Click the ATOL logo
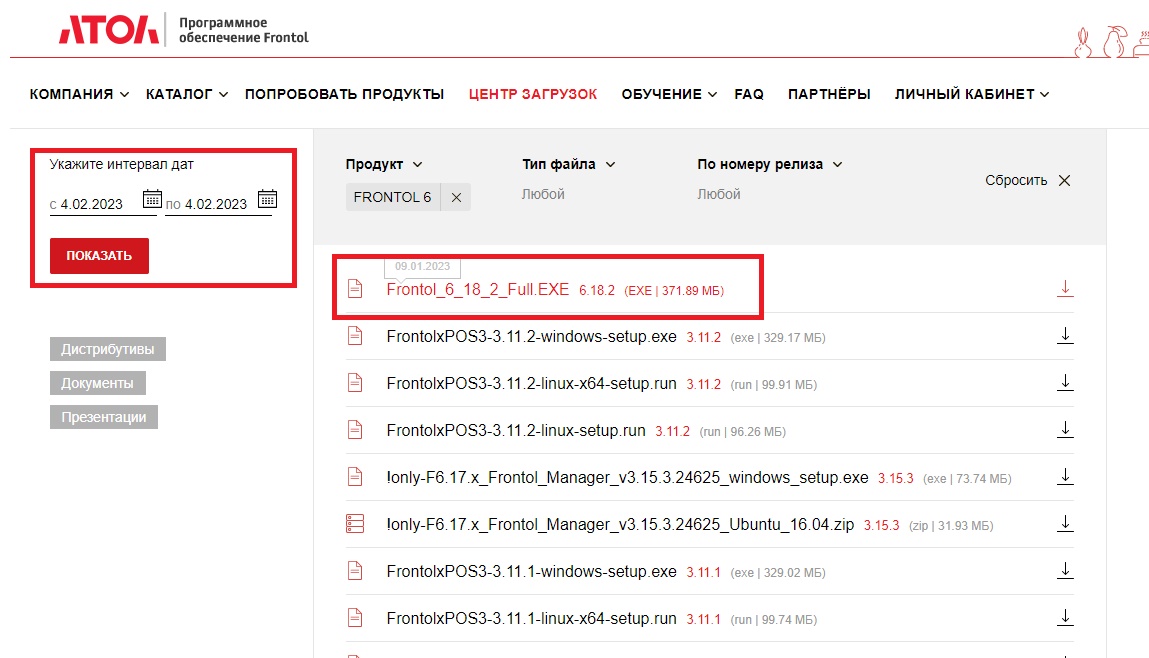This screenshot has width=1149, height=658. [108, 30]
